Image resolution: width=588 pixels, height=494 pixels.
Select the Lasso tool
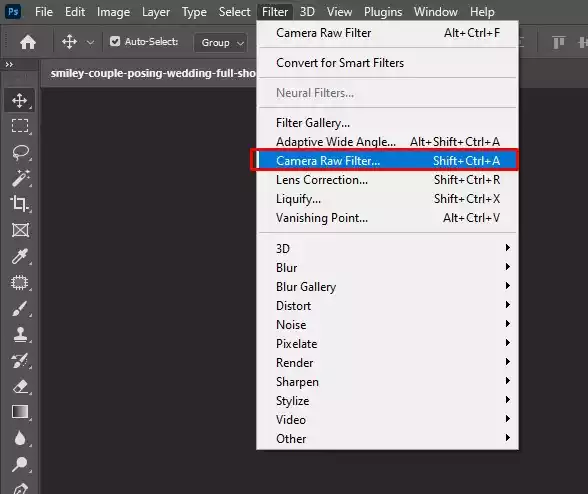pyautogui.click(x=20, y=152)
